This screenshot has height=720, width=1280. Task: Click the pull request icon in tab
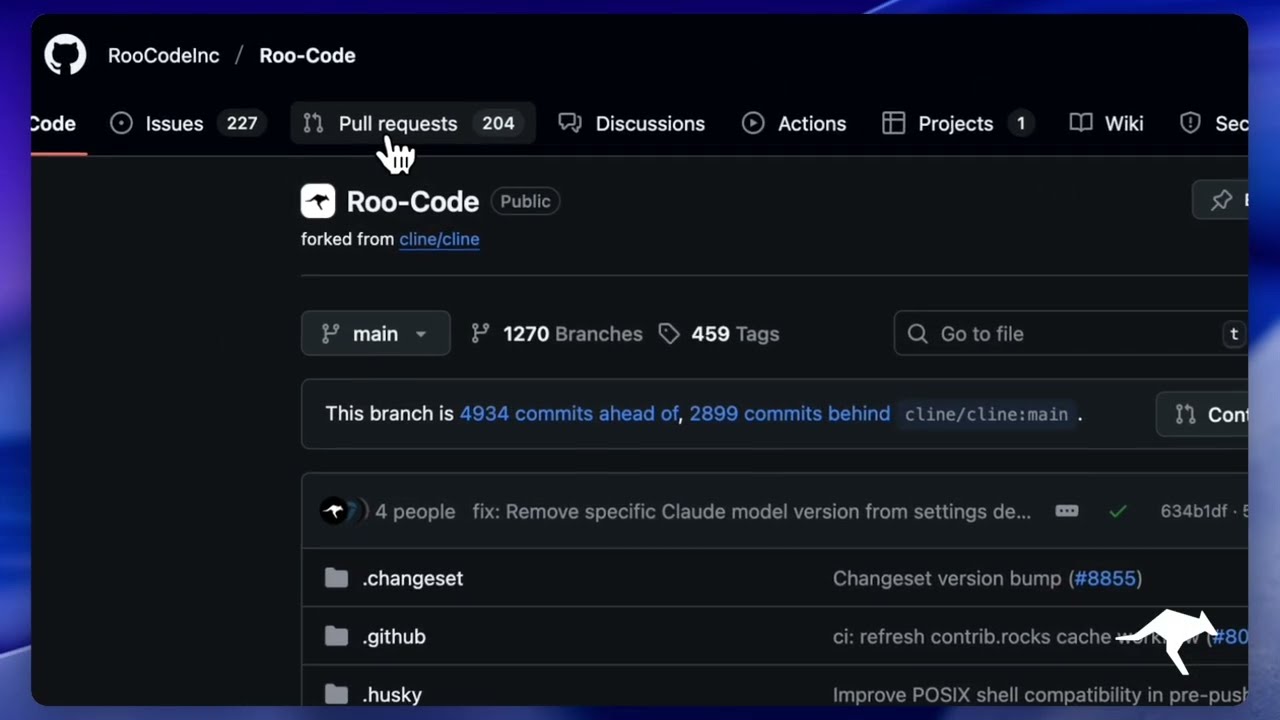click(313, 123)
